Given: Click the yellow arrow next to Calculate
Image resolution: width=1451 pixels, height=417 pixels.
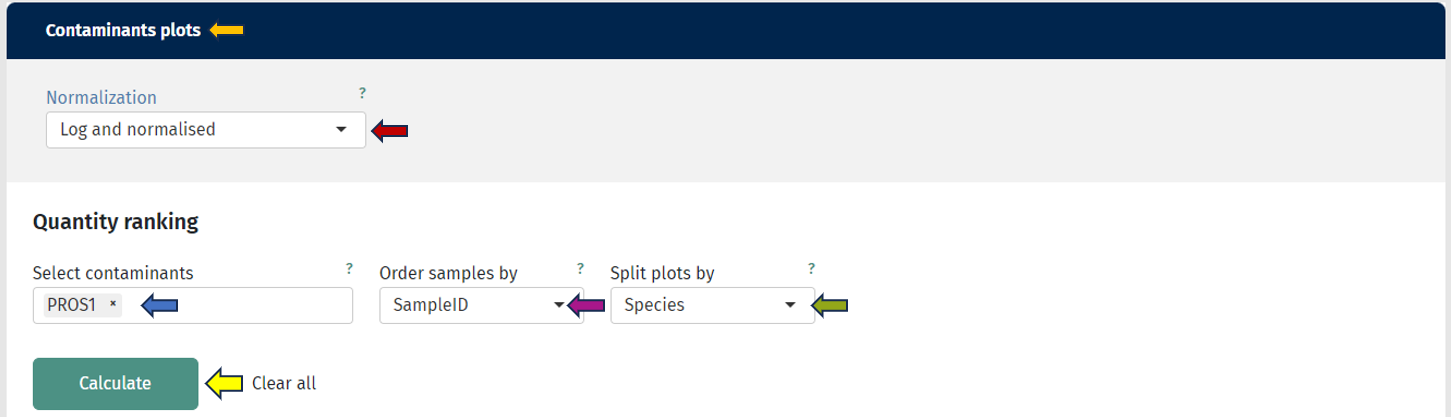Looking at the screenshot, I should tap(224, 382).
